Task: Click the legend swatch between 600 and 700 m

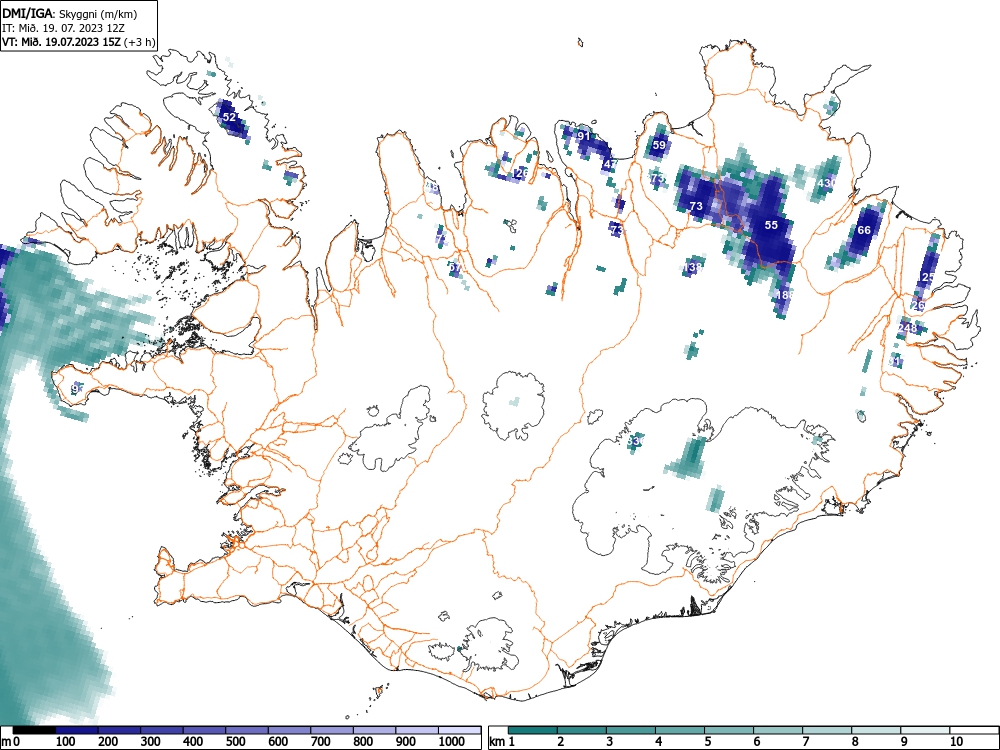Action: [290, 730]
